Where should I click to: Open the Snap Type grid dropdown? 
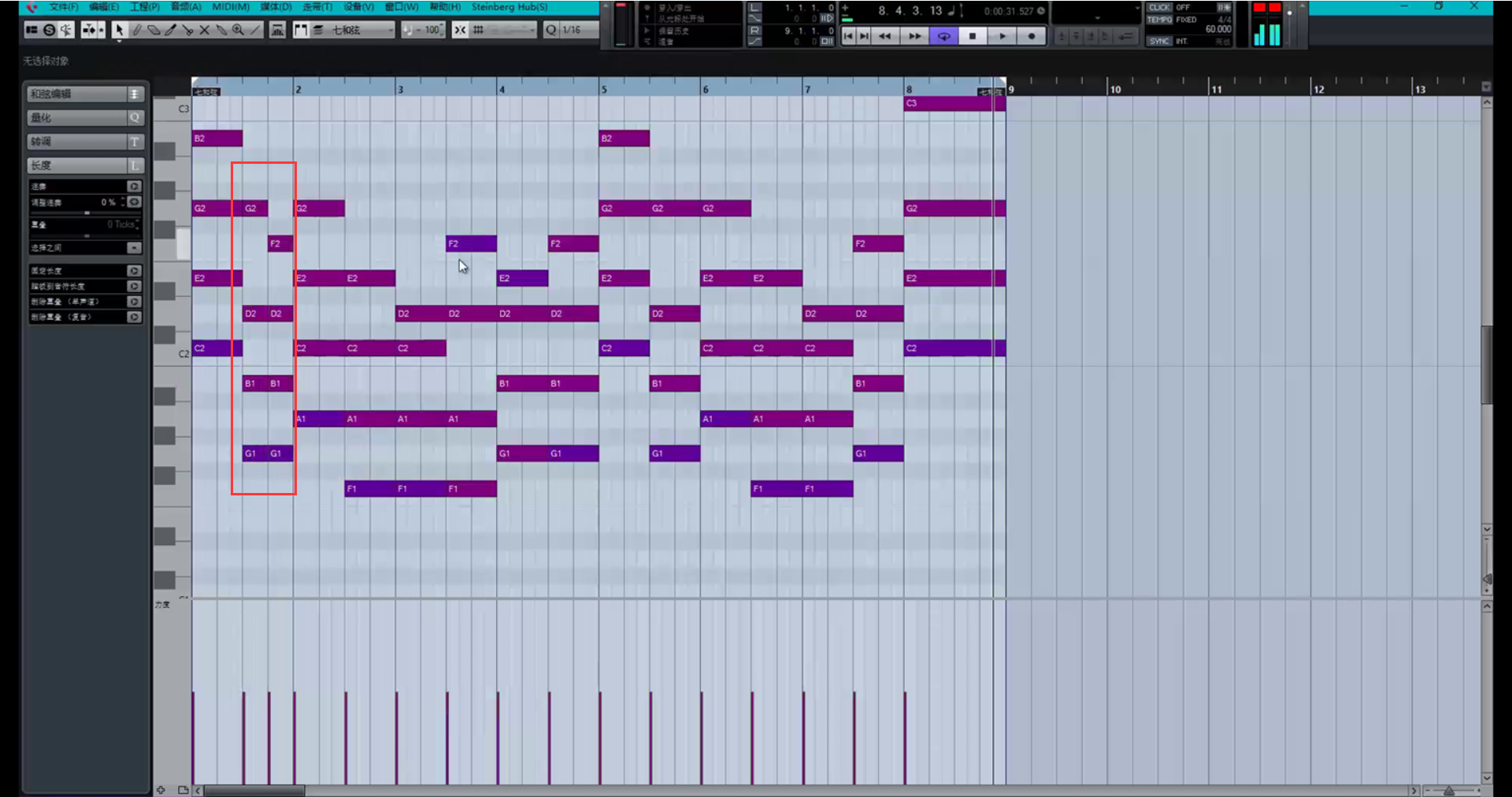tap(504, 30)
